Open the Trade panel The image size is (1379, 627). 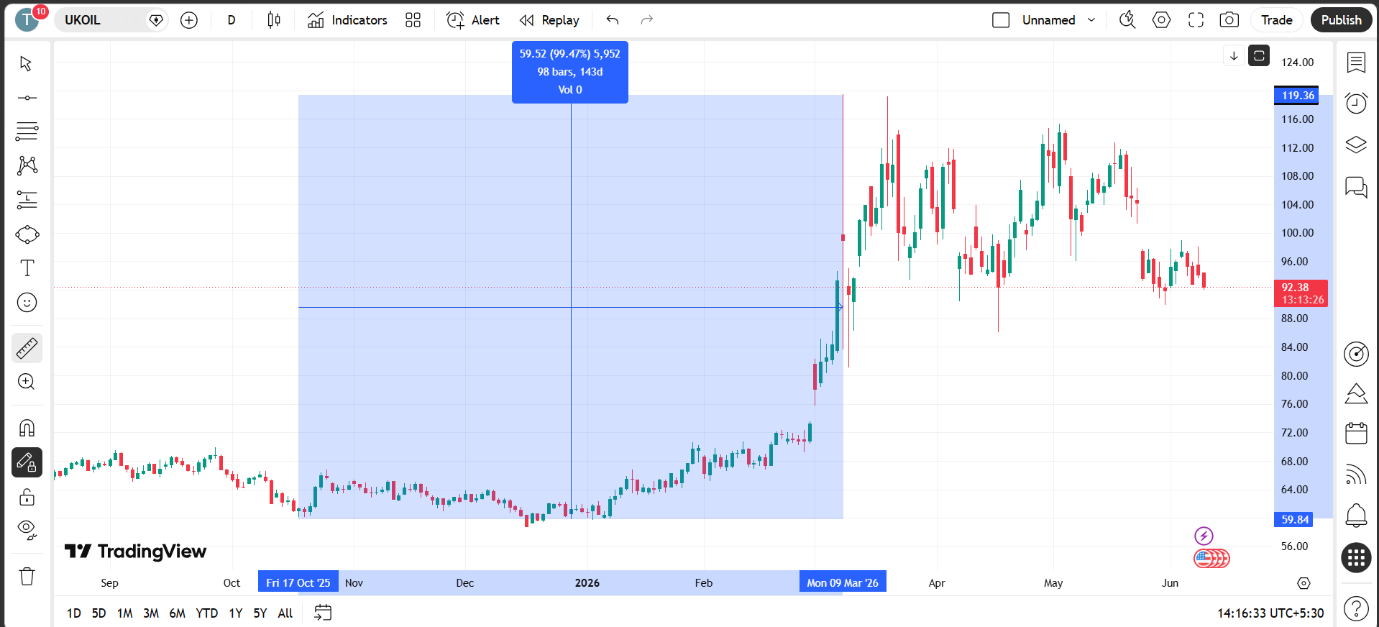[1276, 20]
